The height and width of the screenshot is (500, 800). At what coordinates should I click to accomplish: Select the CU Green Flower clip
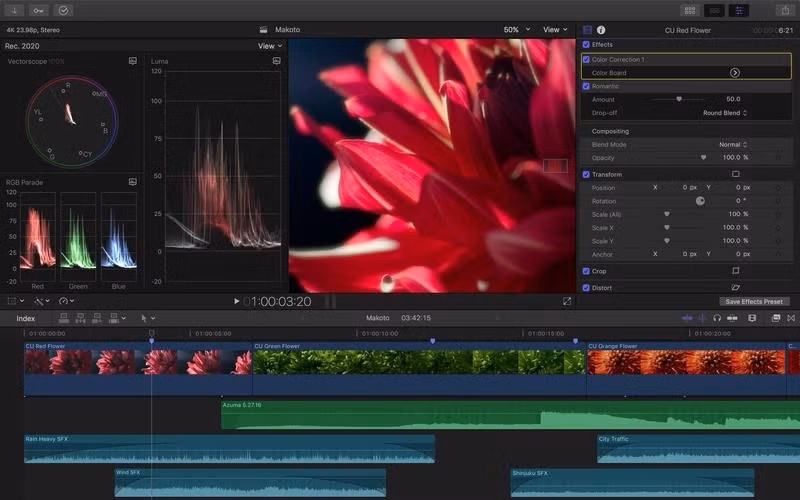pyautogui.click(x=419, y=368)
